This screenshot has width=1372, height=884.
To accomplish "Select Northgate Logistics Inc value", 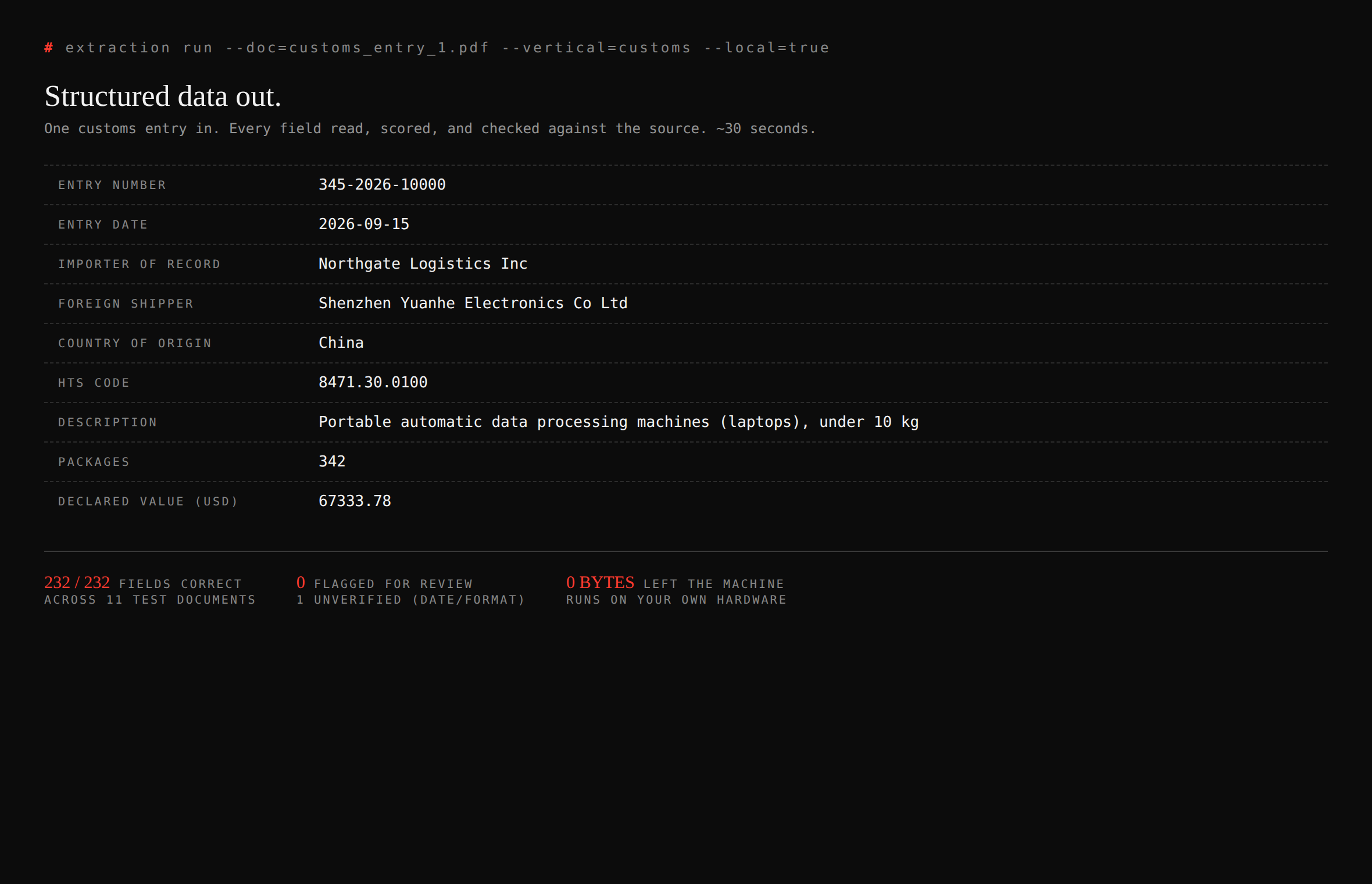I will coord(423,263).
